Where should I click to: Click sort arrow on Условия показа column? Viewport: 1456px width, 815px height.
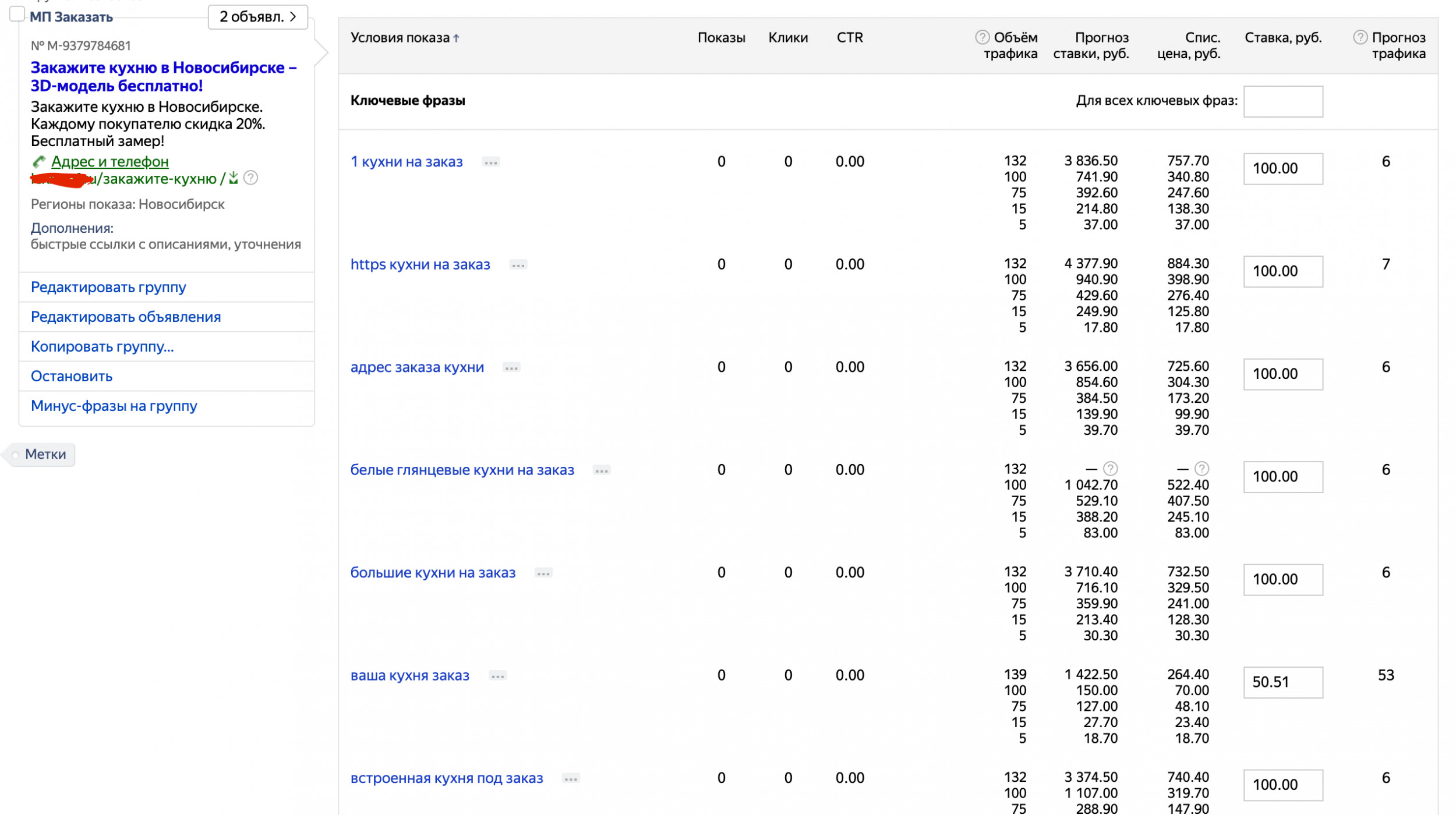(457, 38)
